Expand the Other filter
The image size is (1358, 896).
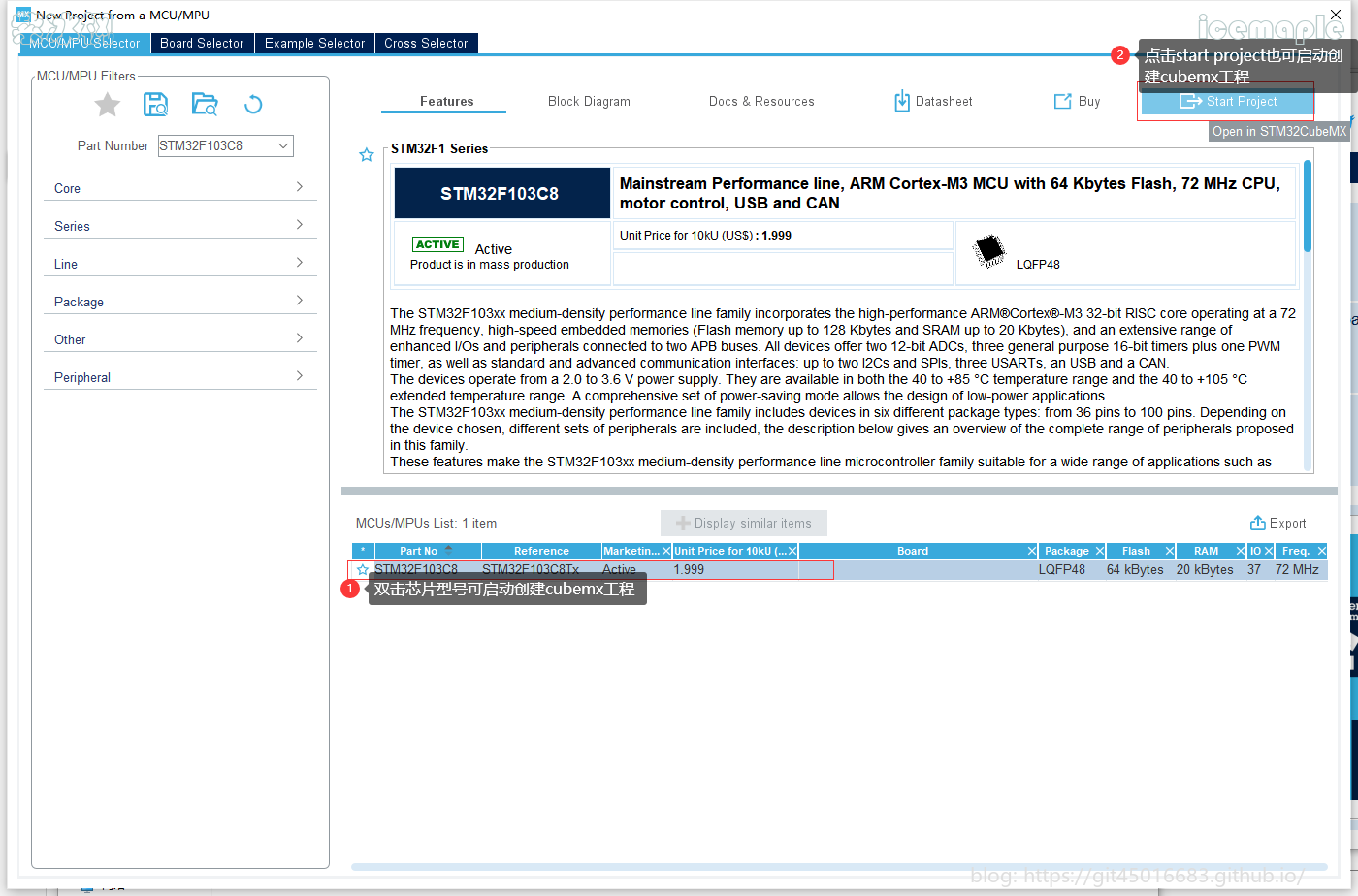180,339
